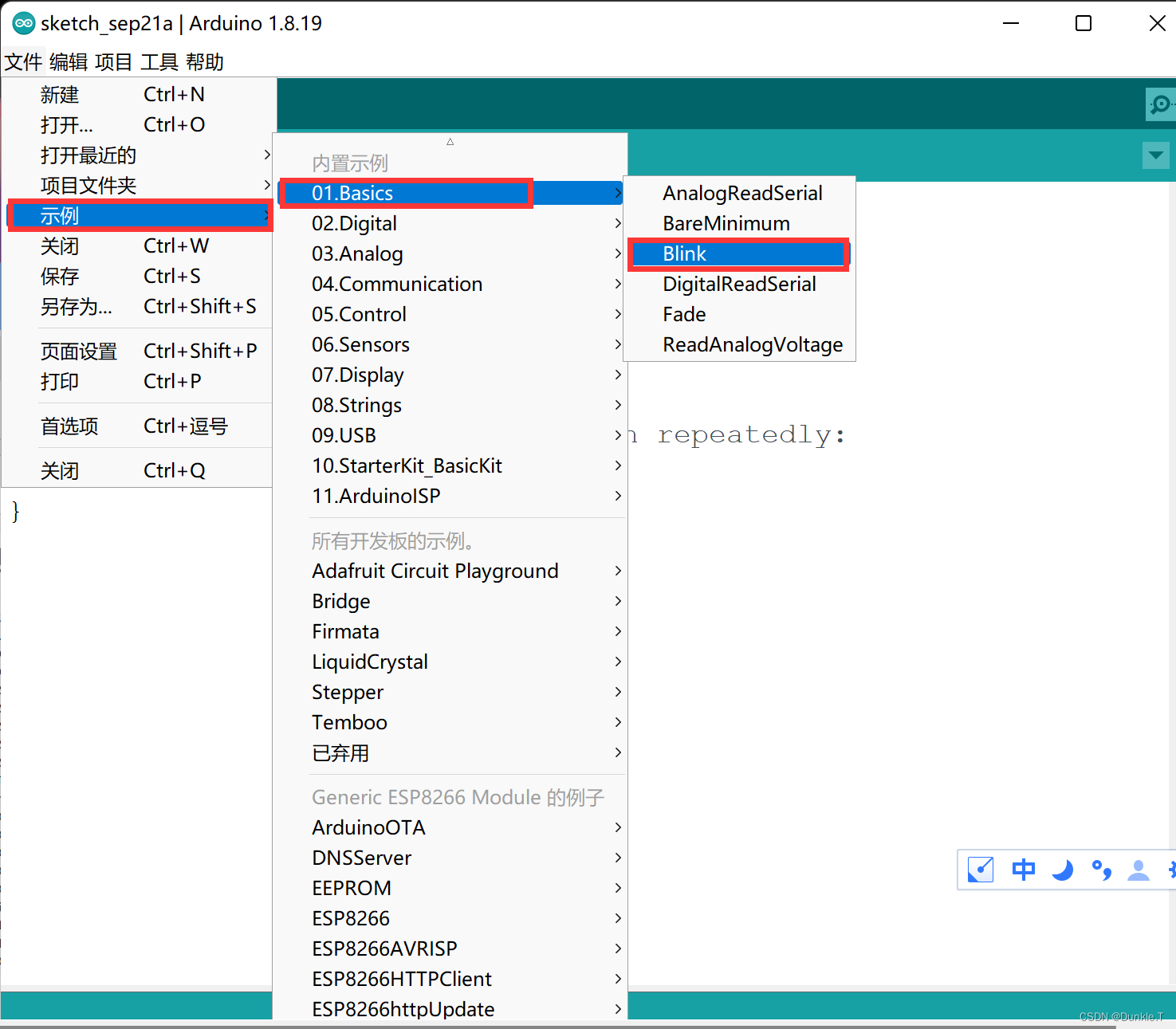The image size is (1176, 1029).
Task: Expand the 06.Sensors examples submenu
Action: click(450, 344)
